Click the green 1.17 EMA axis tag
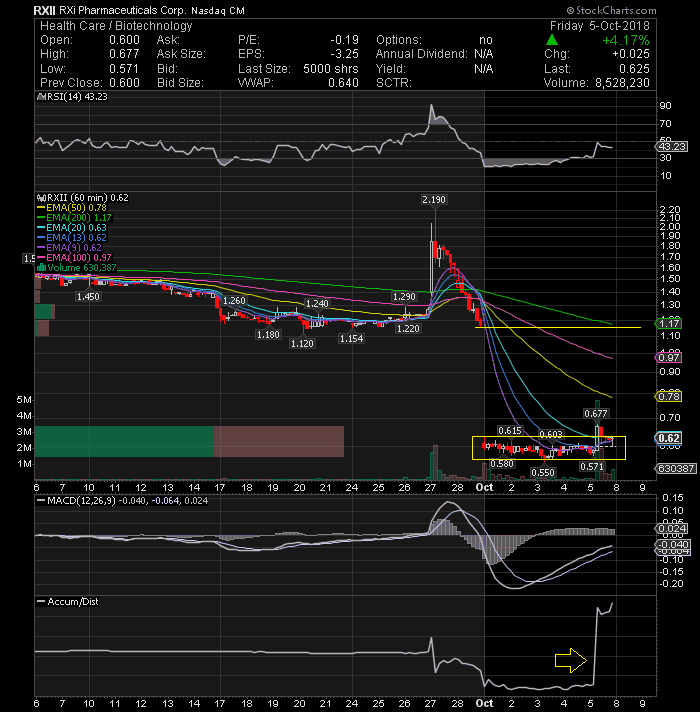The height and width of the screenshot is (712, 700). click(x=669, y=324)
